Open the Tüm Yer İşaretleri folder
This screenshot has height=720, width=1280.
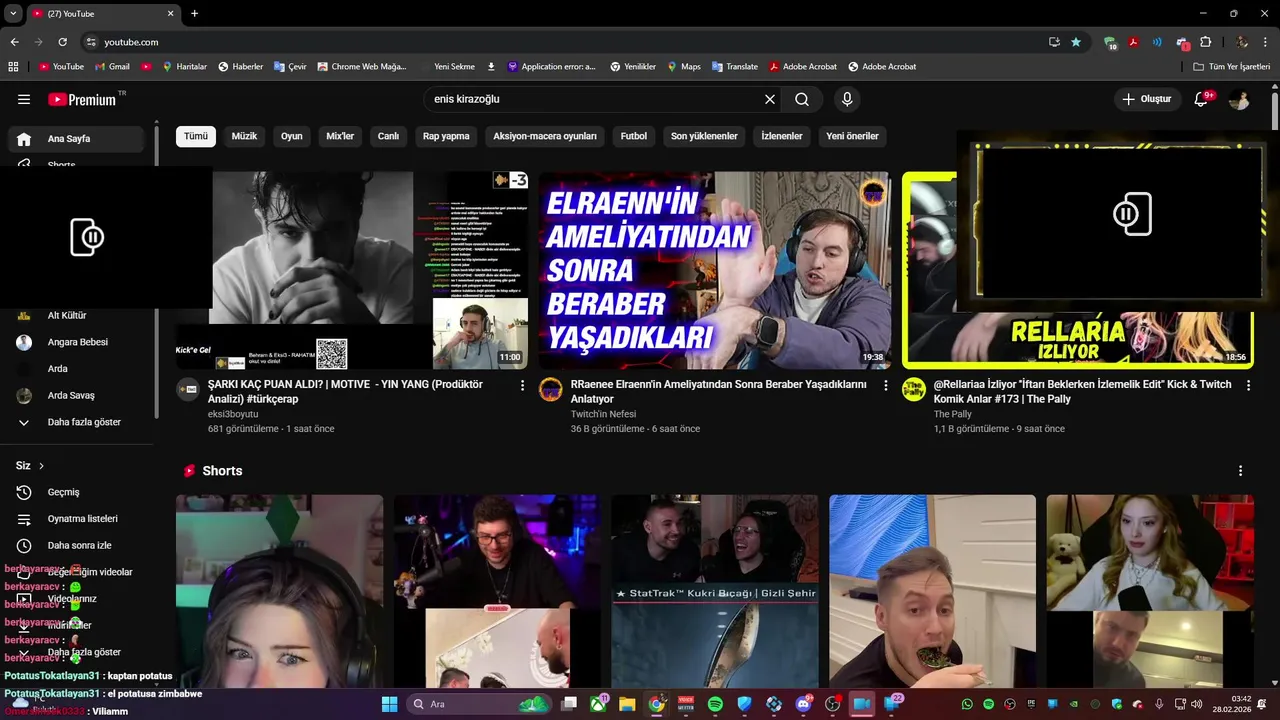coord(1231,67)
